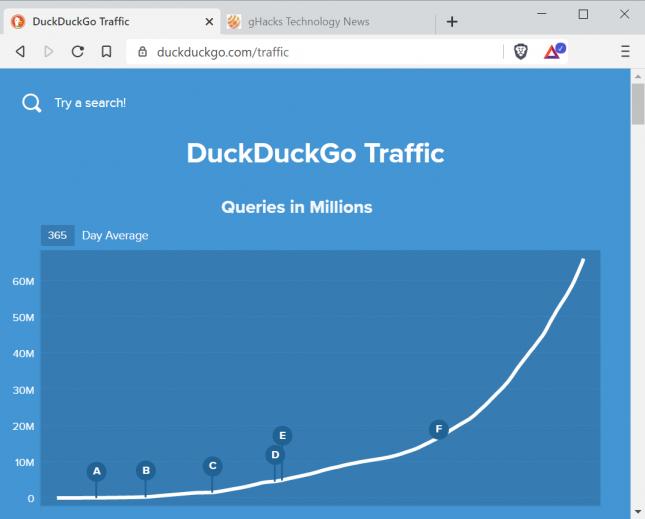Select chart marker A
The image size is (645, 519).
point(97,471)
